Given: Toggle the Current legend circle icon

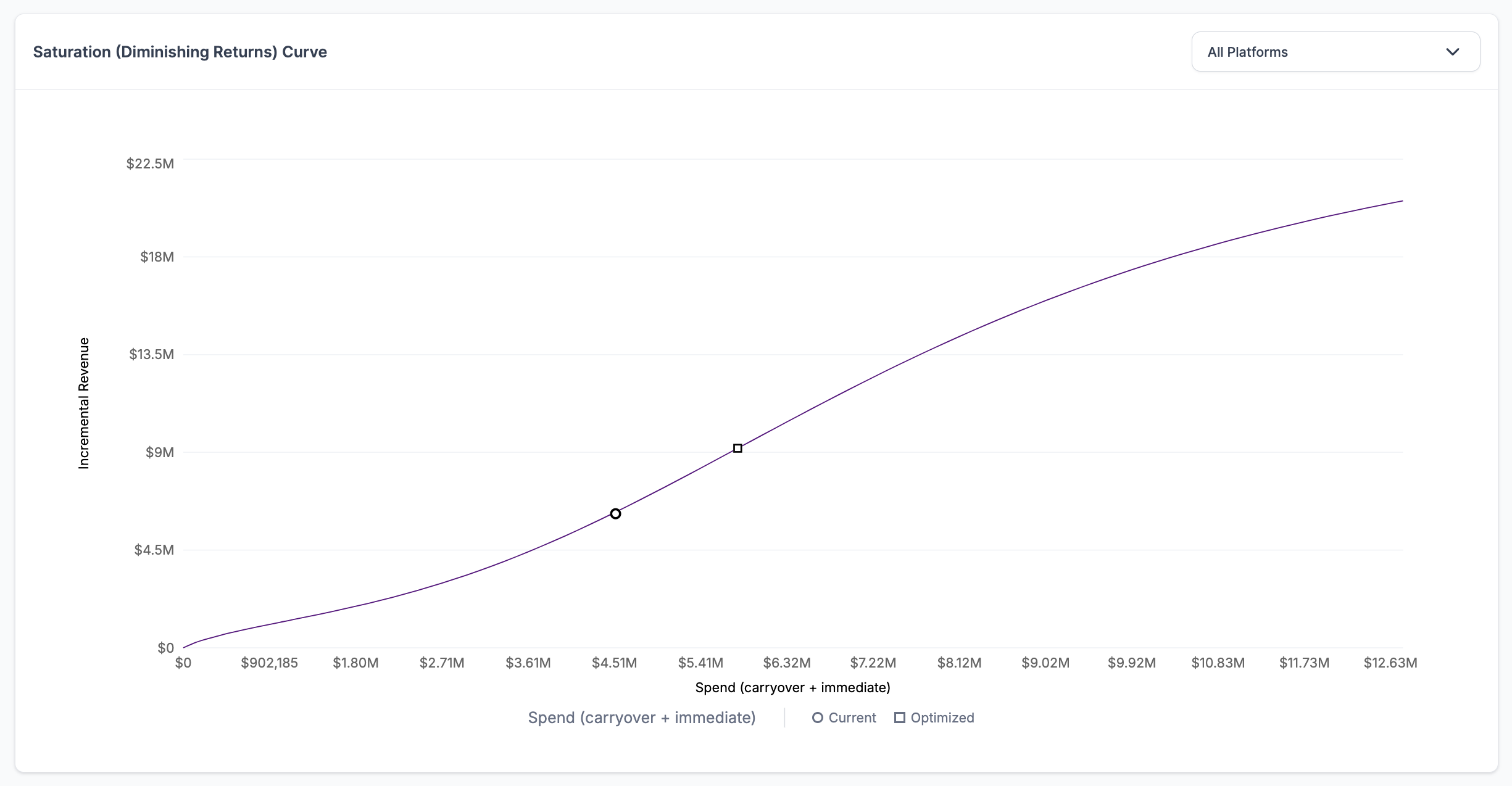Looking at the screenshot, I should pos(817,718).
